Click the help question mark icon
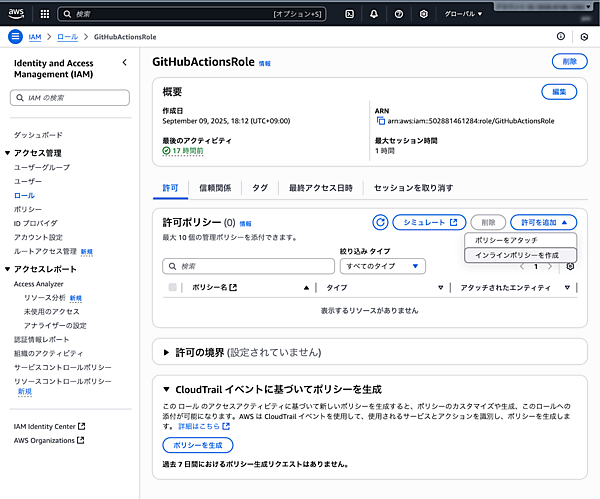 399,14
